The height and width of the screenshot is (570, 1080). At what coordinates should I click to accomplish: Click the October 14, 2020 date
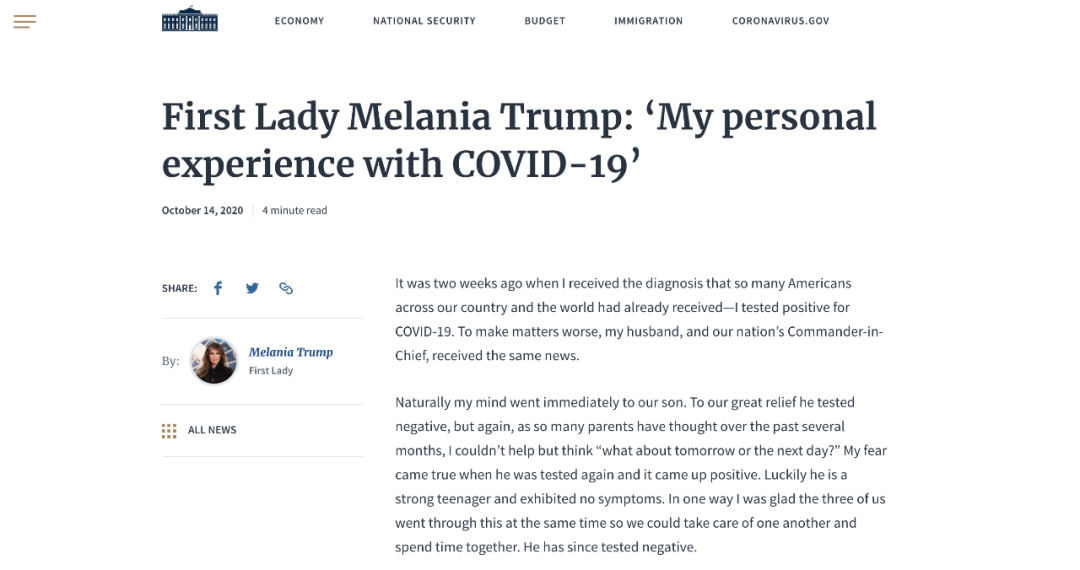tap(202, 211)
